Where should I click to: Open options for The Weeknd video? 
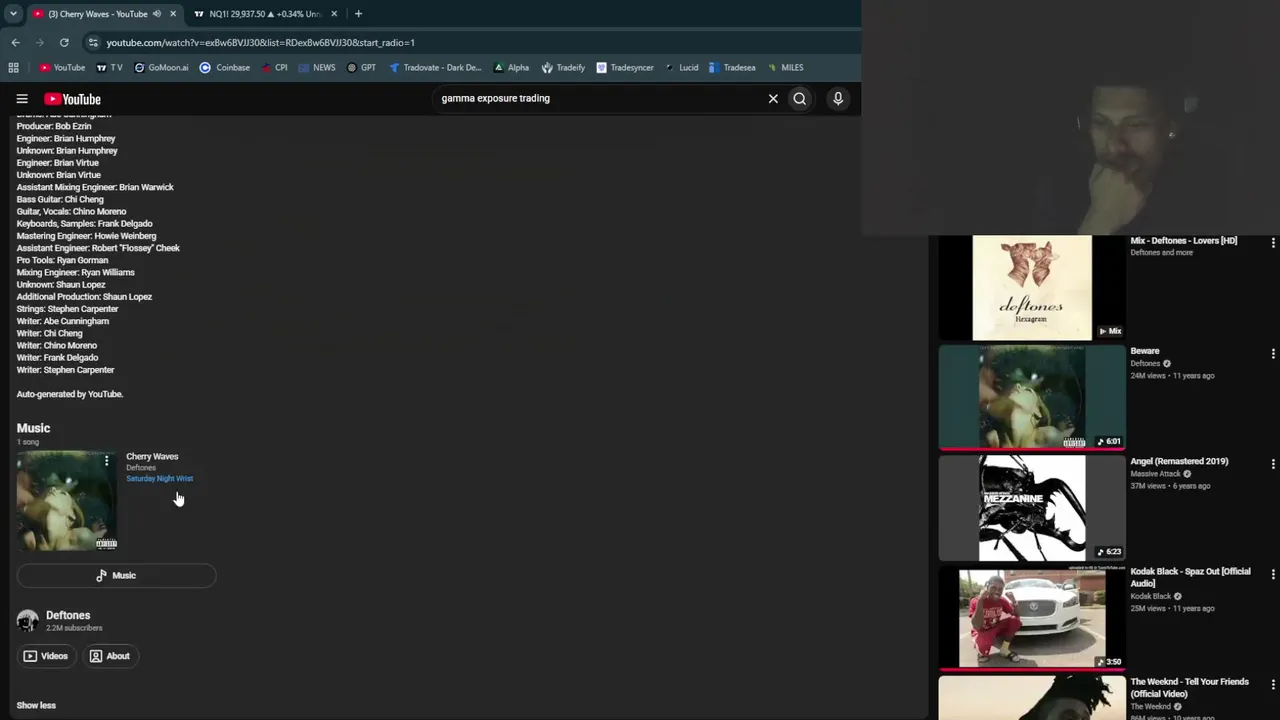(x=1272, y=684)
